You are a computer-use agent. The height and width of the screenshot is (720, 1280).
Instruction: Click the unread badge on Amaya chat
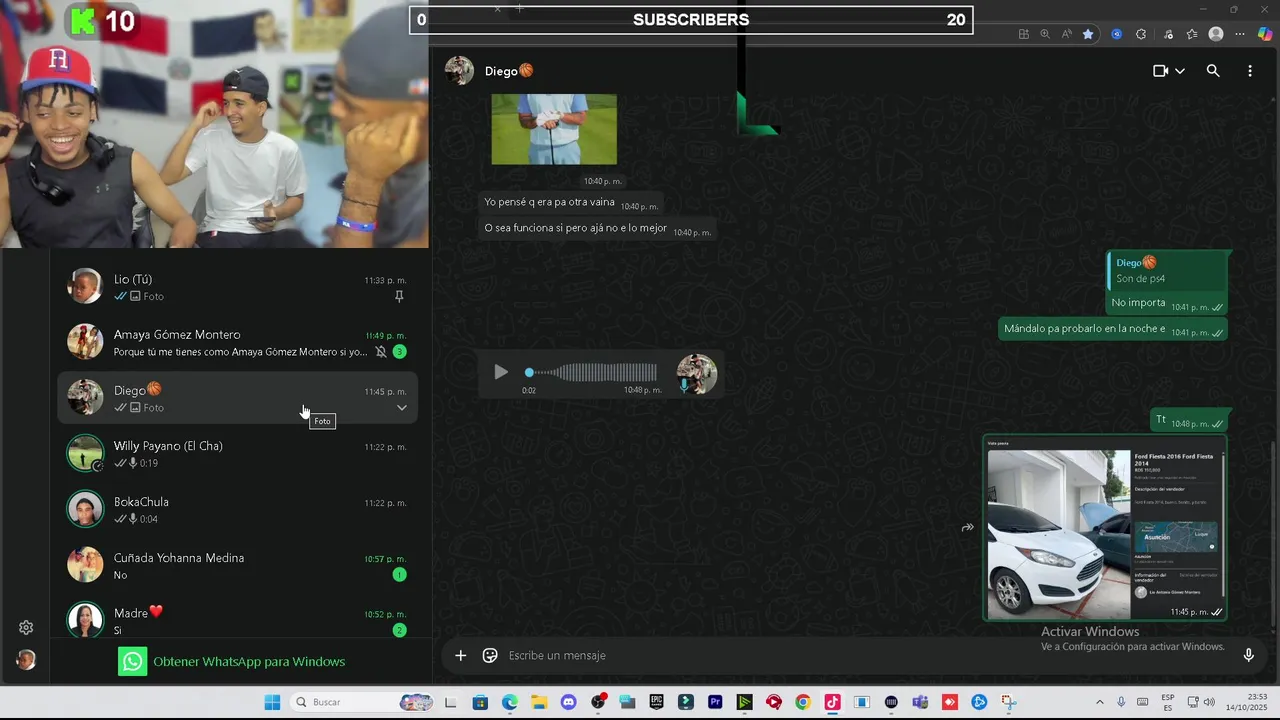click(399, 352)
